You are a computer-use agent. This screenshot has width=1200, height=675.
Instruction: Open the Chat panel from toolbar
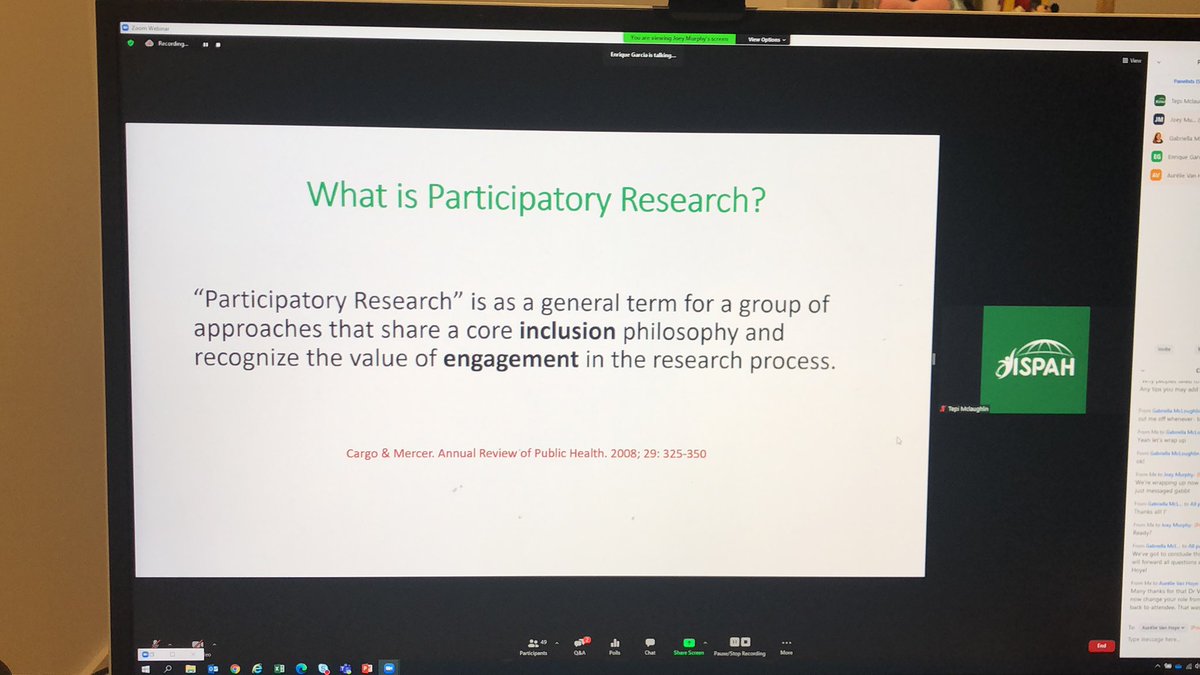(x=650, y=646)
